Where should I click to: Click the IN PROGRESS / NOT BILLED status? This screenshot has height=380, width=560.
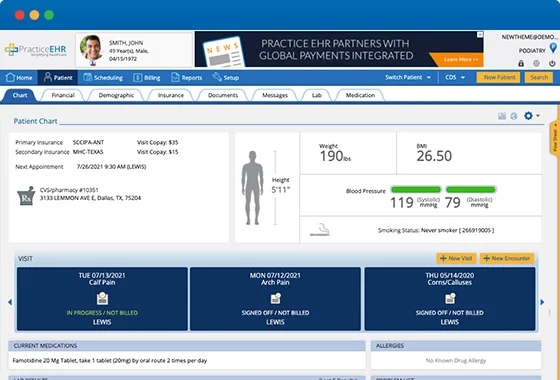[x=102, y=313]
